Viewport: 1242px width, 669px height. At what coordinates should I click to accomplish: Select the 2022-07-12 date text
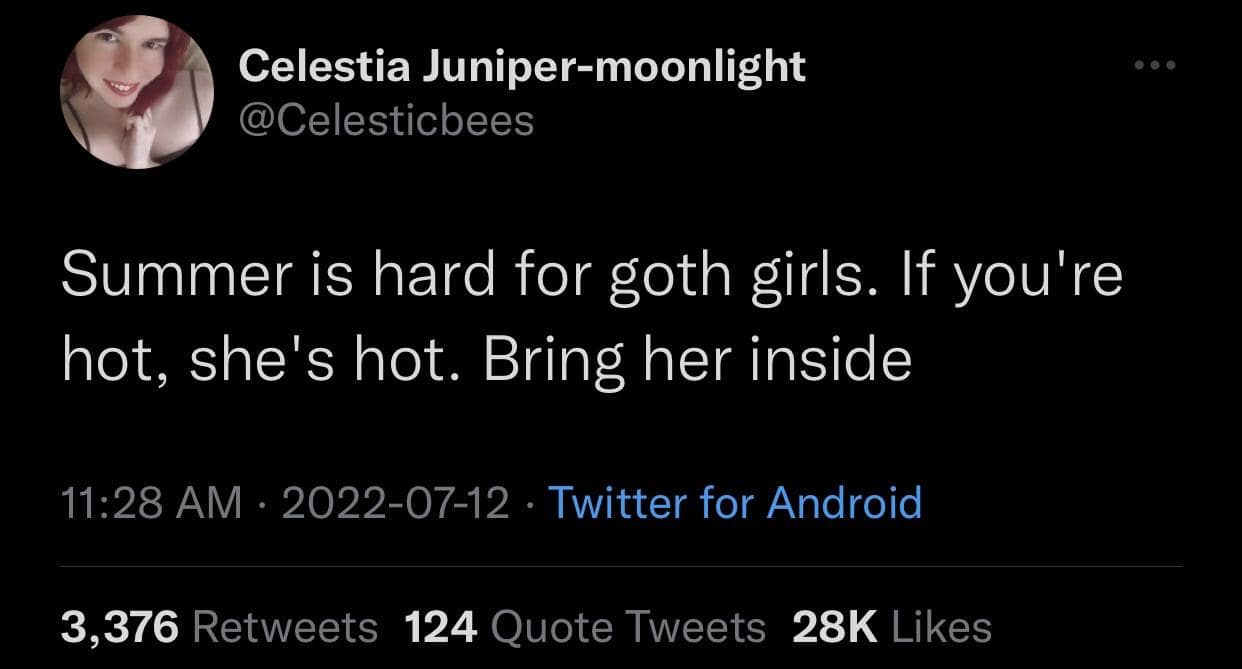[x=396, y=502]
